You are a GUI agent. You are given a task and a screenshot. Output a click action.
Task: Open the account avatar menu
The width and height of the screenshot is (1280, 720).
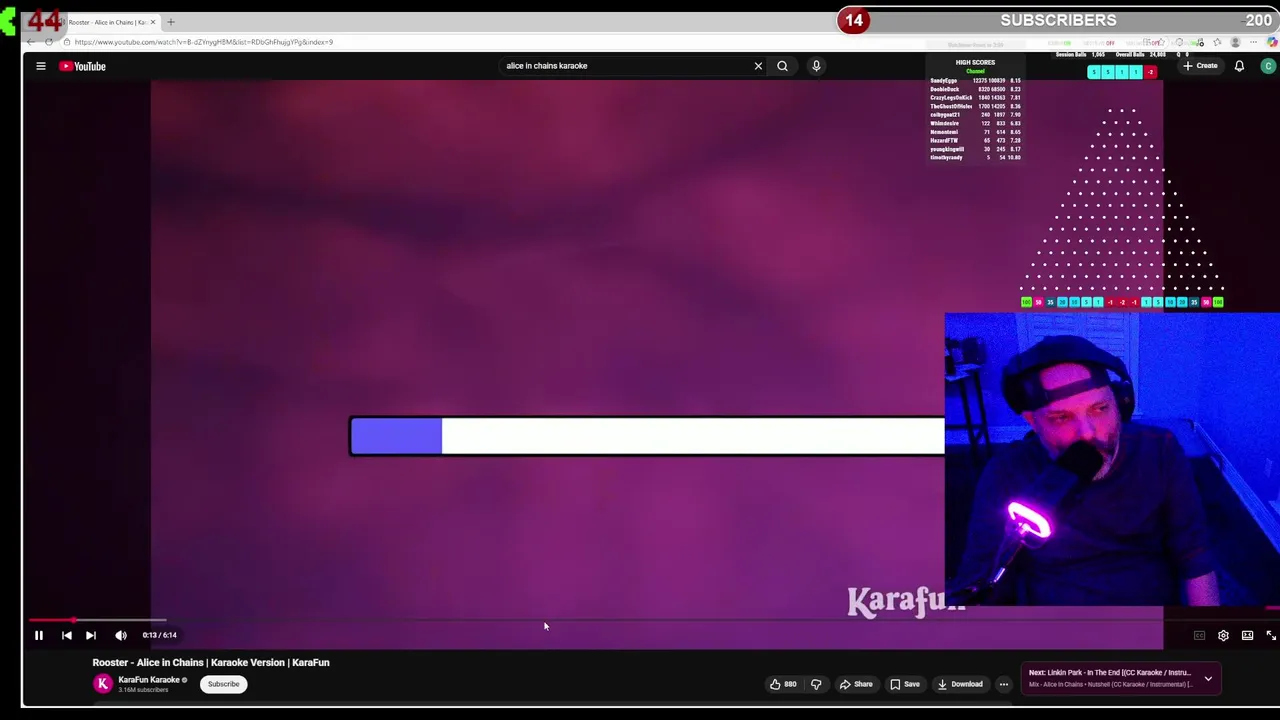coord(1268,66)
